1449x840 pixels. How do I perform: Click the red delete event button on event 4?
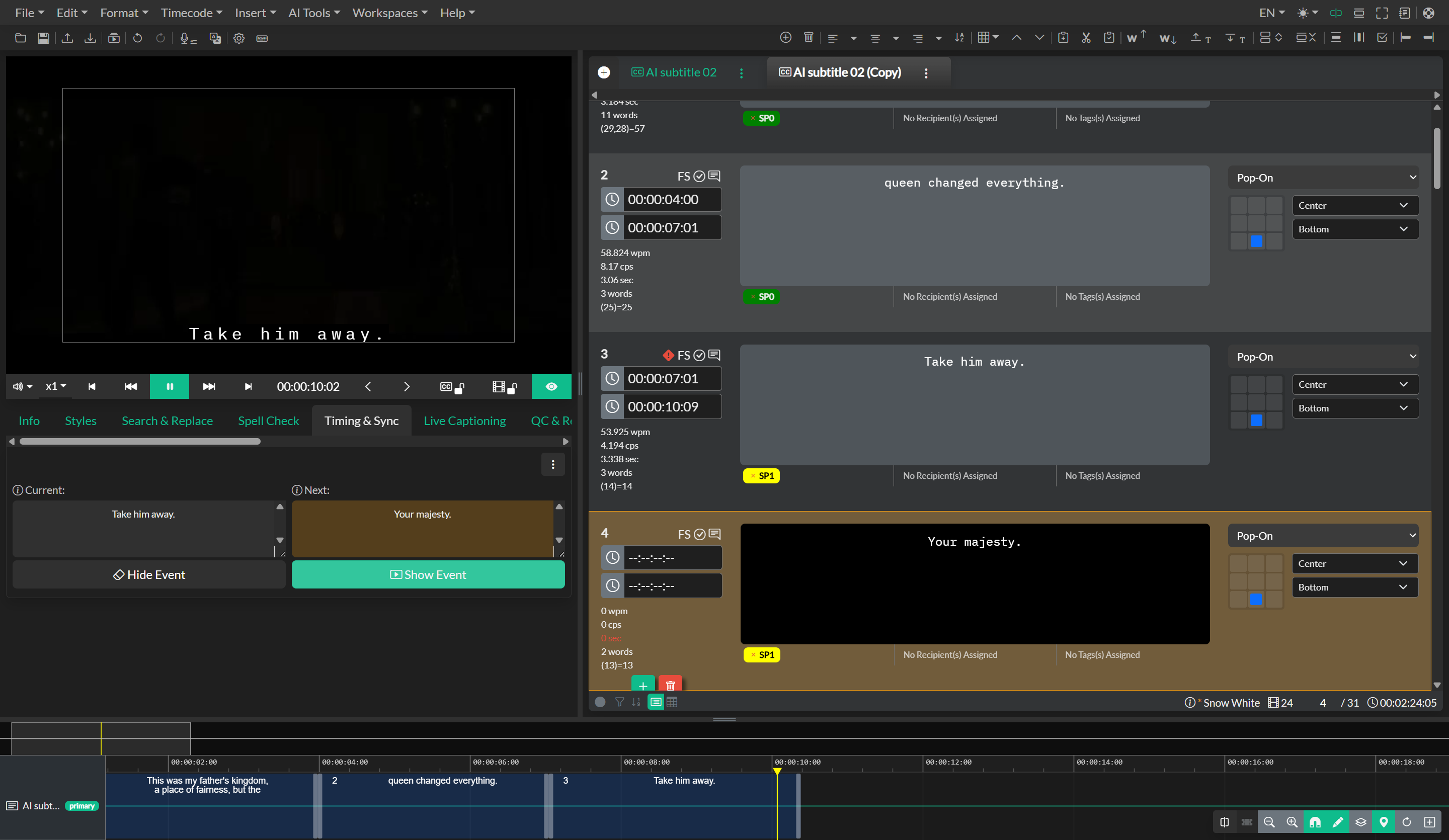pos(671,684)
